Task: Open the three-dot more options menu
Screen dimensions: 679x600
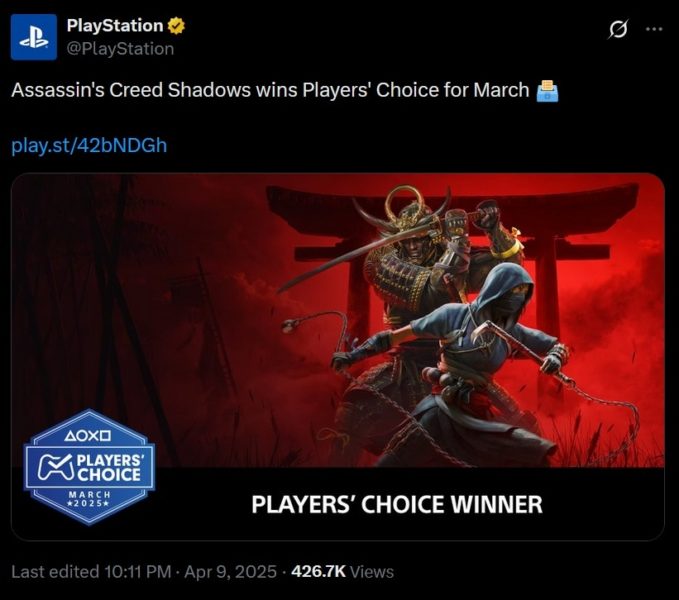Action: 654,29
